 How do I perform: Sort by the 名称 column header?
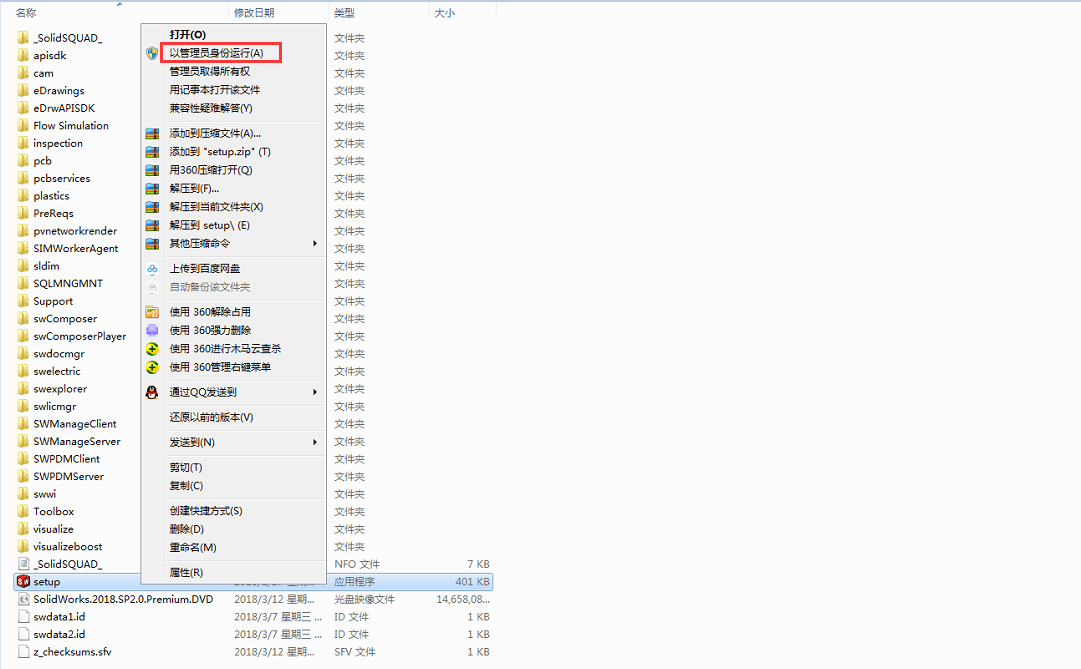[x=26, y=13]
